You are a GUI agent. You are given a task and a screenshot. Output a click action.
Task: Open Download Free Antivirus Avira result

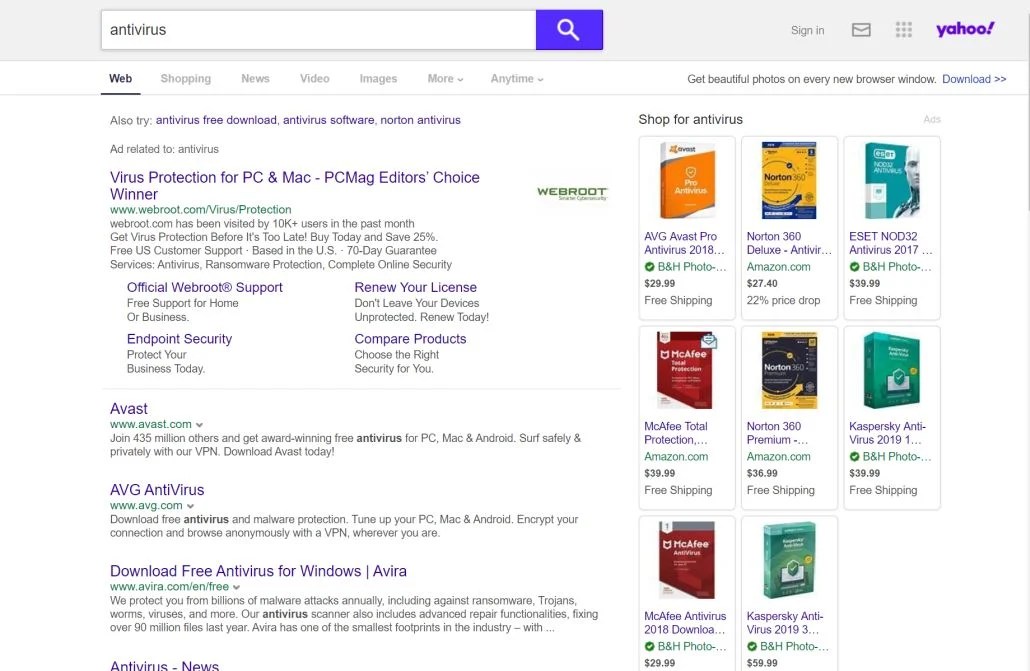pyautogui.click(x=258, y=570)
